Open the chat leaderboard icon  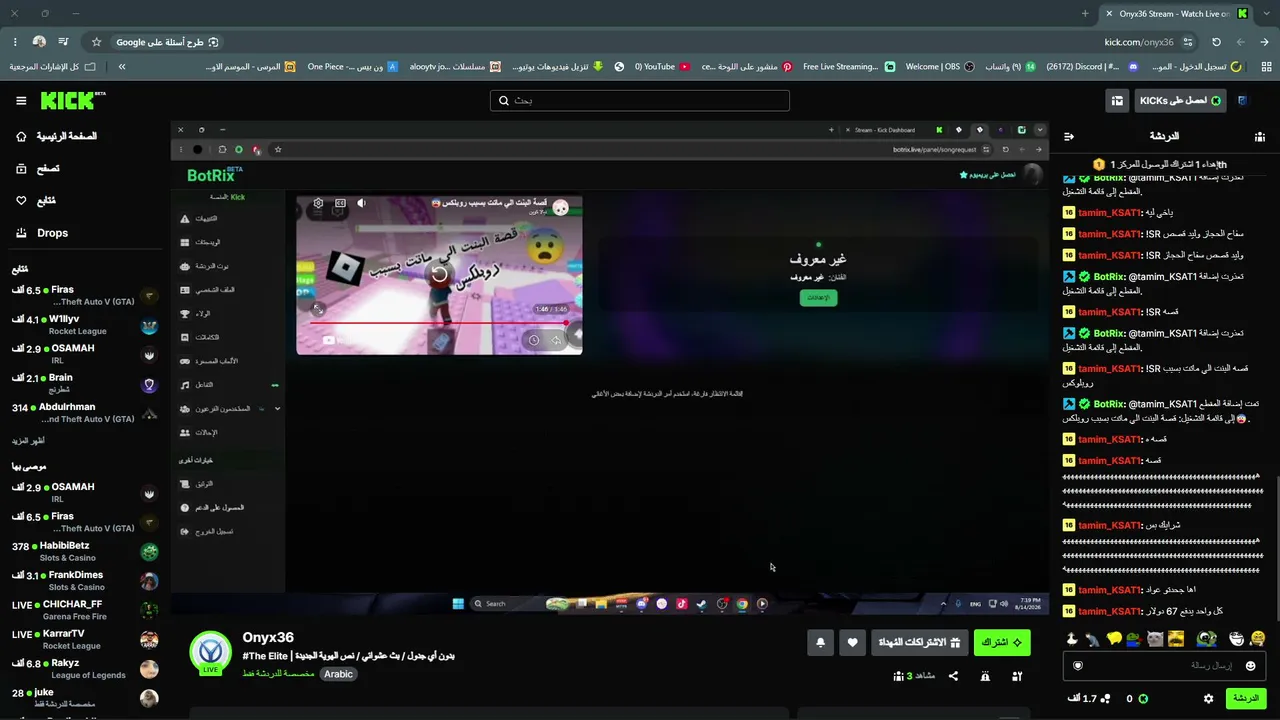[x=1259, y=136]
